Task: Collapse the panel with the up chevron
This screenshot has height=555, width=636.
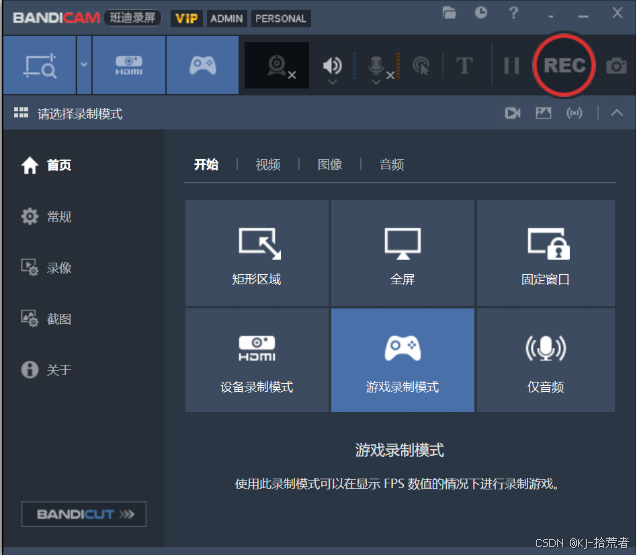Action: point(617,113)
